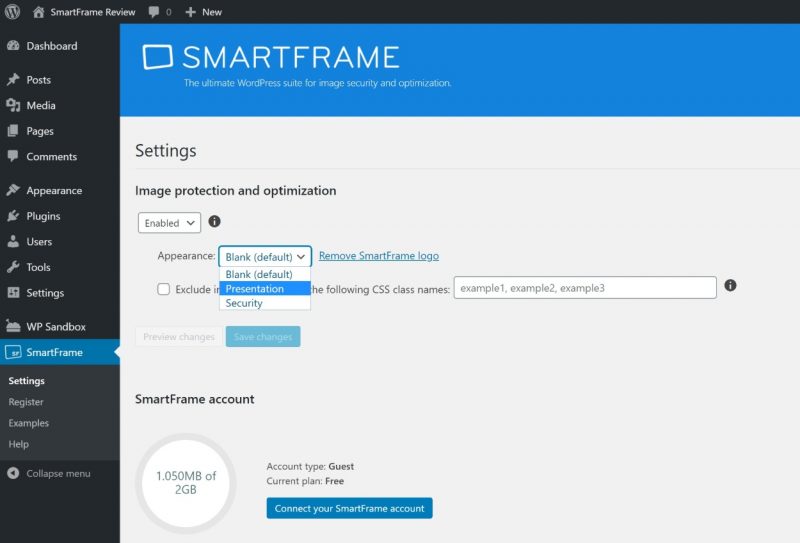Click the WP Sandbox icon
800x543 pixels.
click(13, 326)
